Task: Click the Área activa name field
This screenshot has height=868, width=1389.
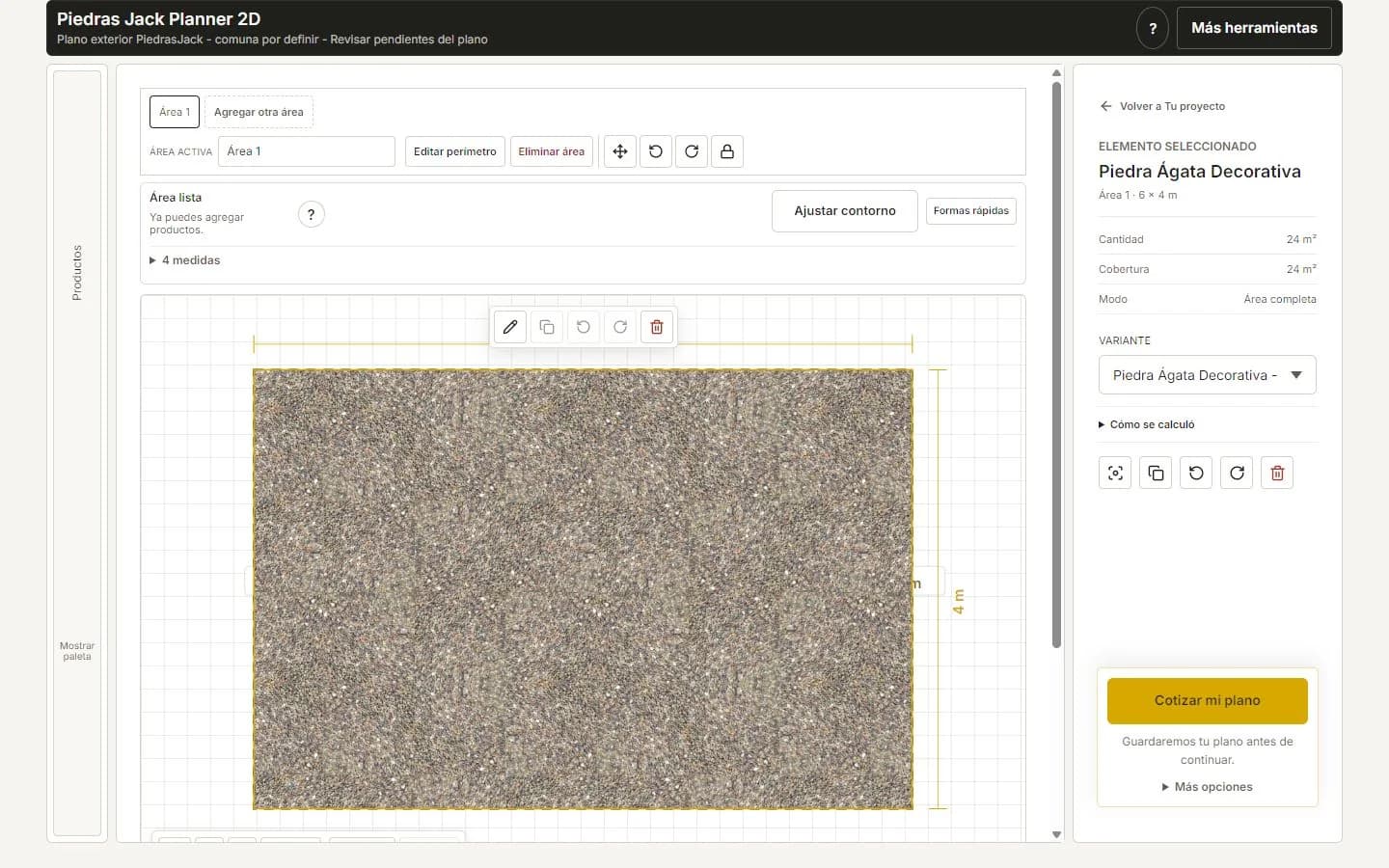Action: (307, 151)
